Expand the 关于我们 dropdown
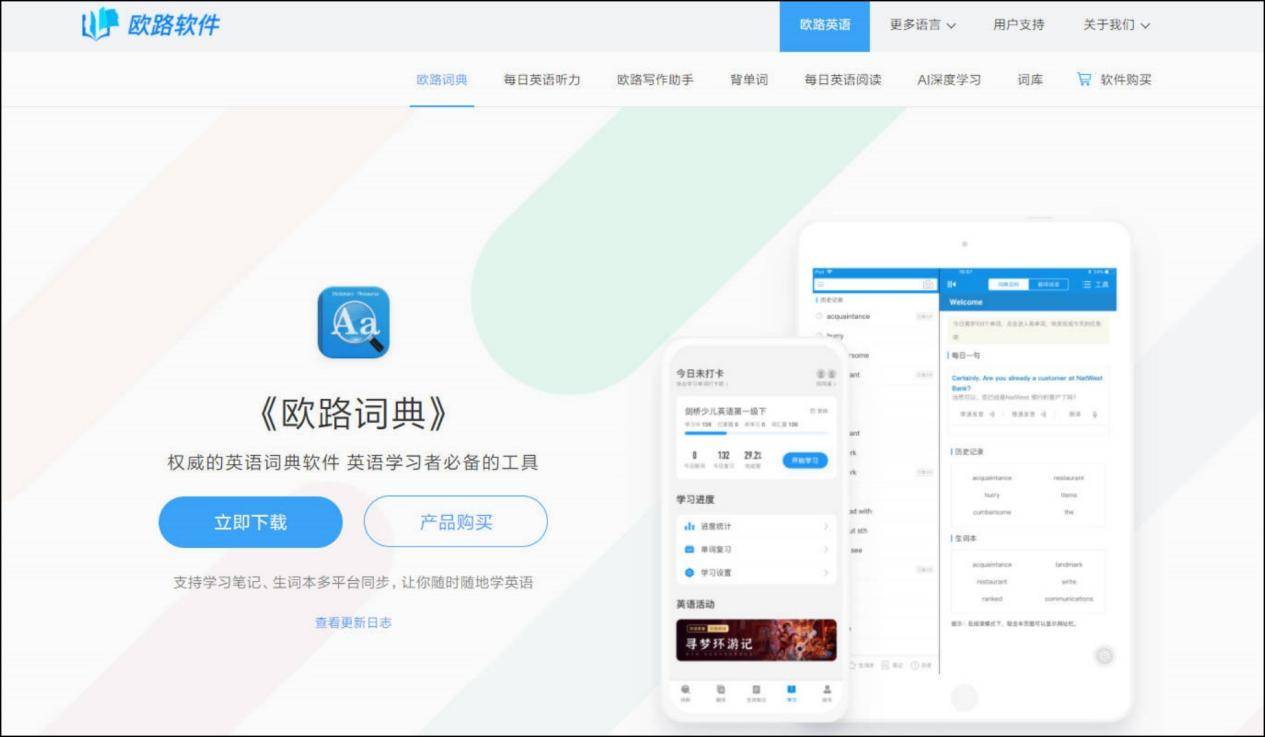Viewport: 1265px width, 737px height. (1116, 25)
